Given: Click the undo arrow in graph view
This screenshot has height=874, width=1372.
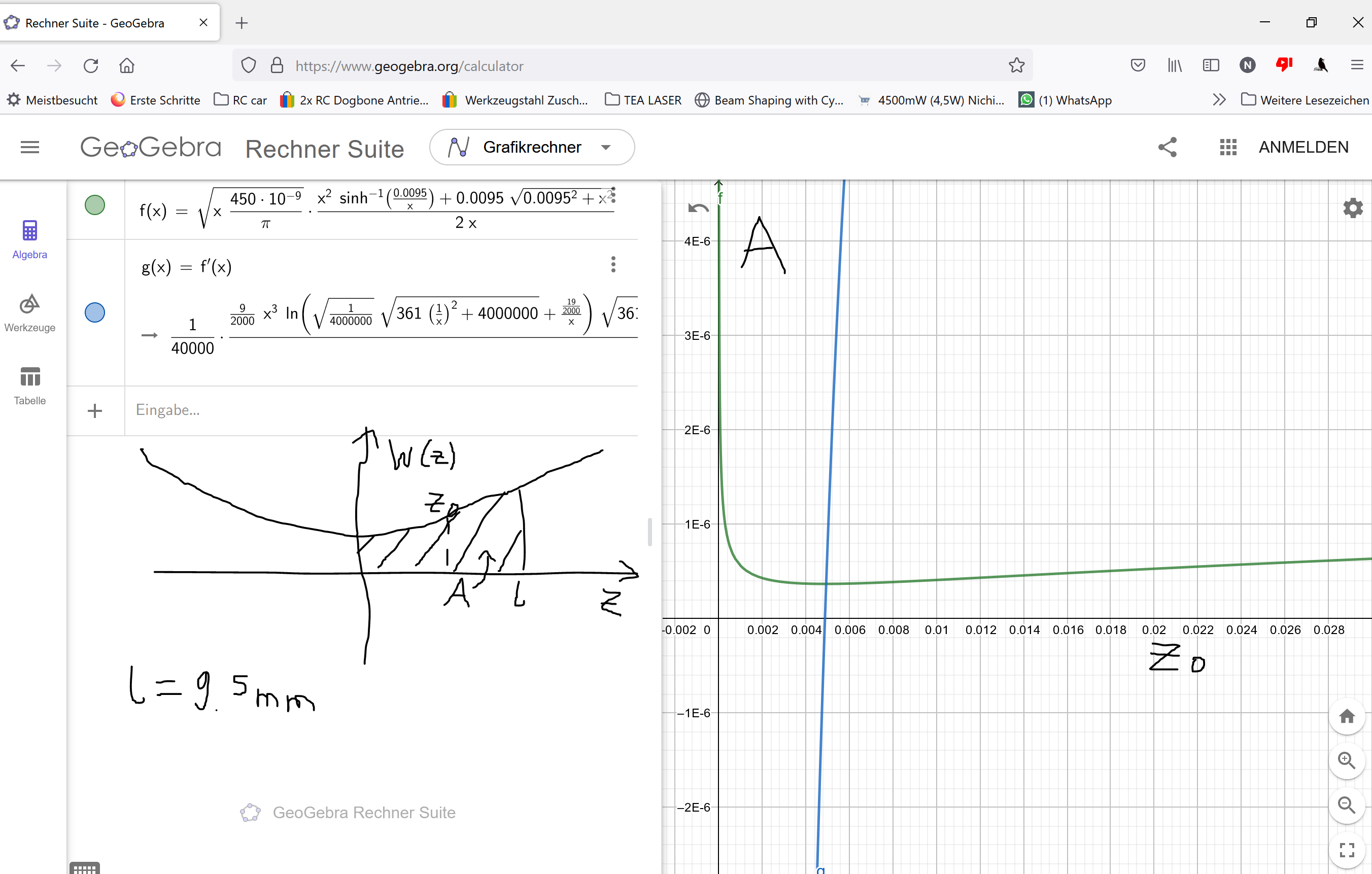Looking at the screenshot, I should point(698,208).
